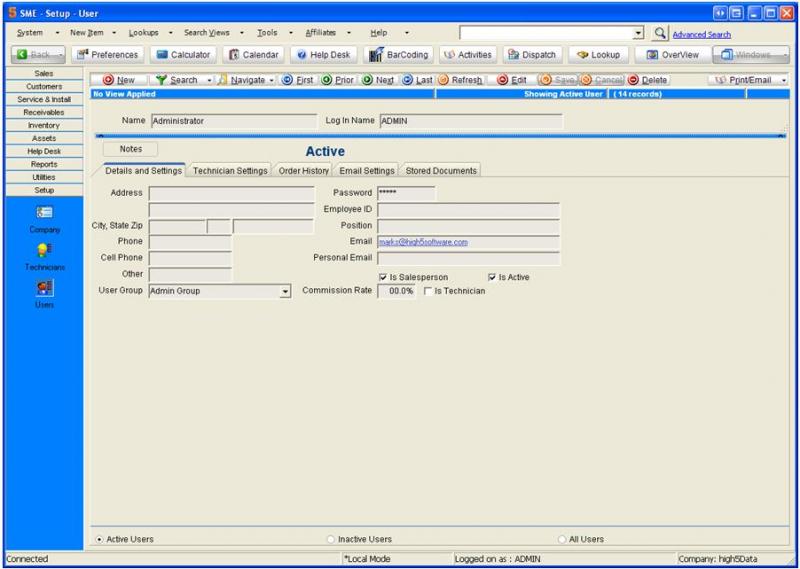Image resolution: width=800 pixels, height=569 pixels.
Task: Go to the Next record
Action: [378, 80]
